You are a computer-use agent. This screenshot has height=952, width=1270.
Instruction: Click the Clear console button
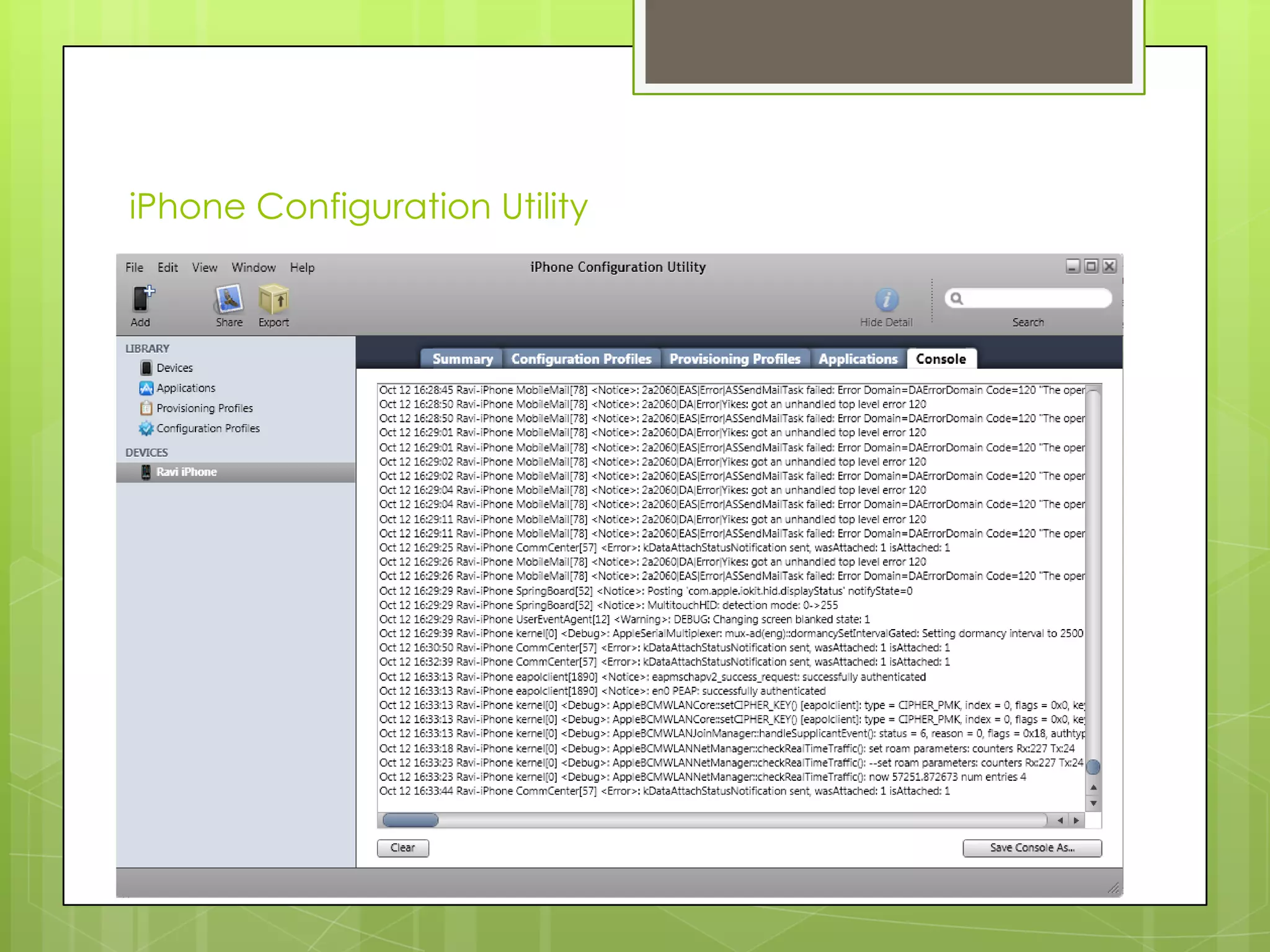click(x=403, y=848)
